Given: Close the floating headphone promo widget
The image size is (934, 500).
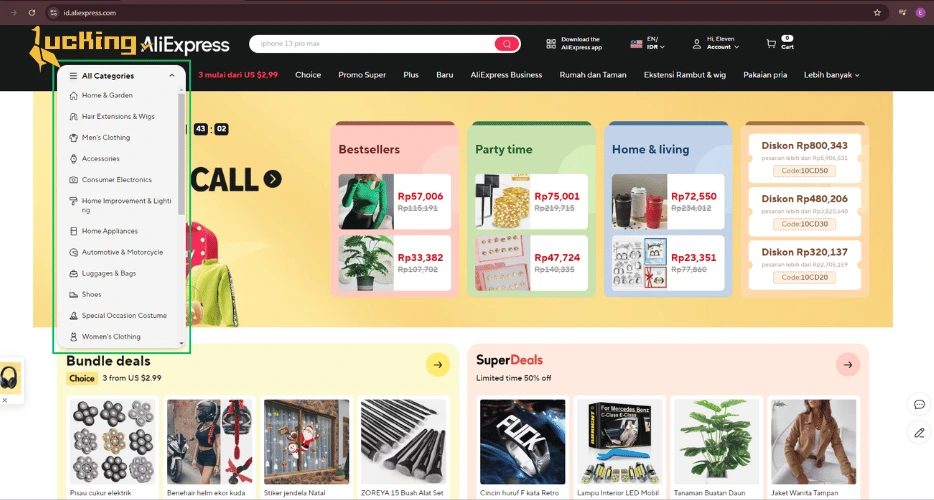Looking at the screenshot, I should (5, 400).
